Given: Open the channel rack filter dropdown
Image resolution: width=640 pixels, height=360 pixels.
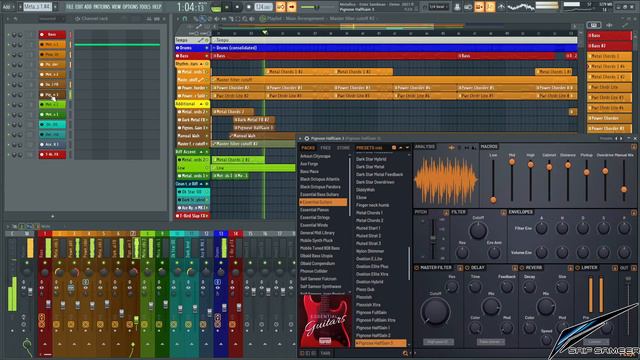Looking at the screenshot, I should pos(51,19).
